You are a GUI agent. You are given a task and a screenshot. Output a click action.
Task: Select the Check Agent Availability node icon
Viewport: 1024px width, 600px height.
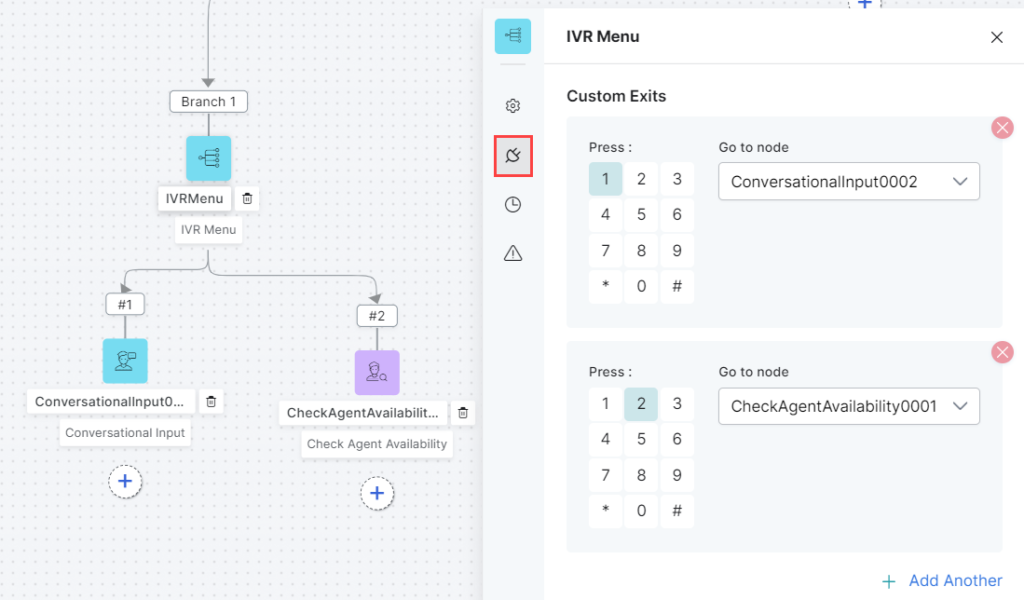[x=376, y=372]
